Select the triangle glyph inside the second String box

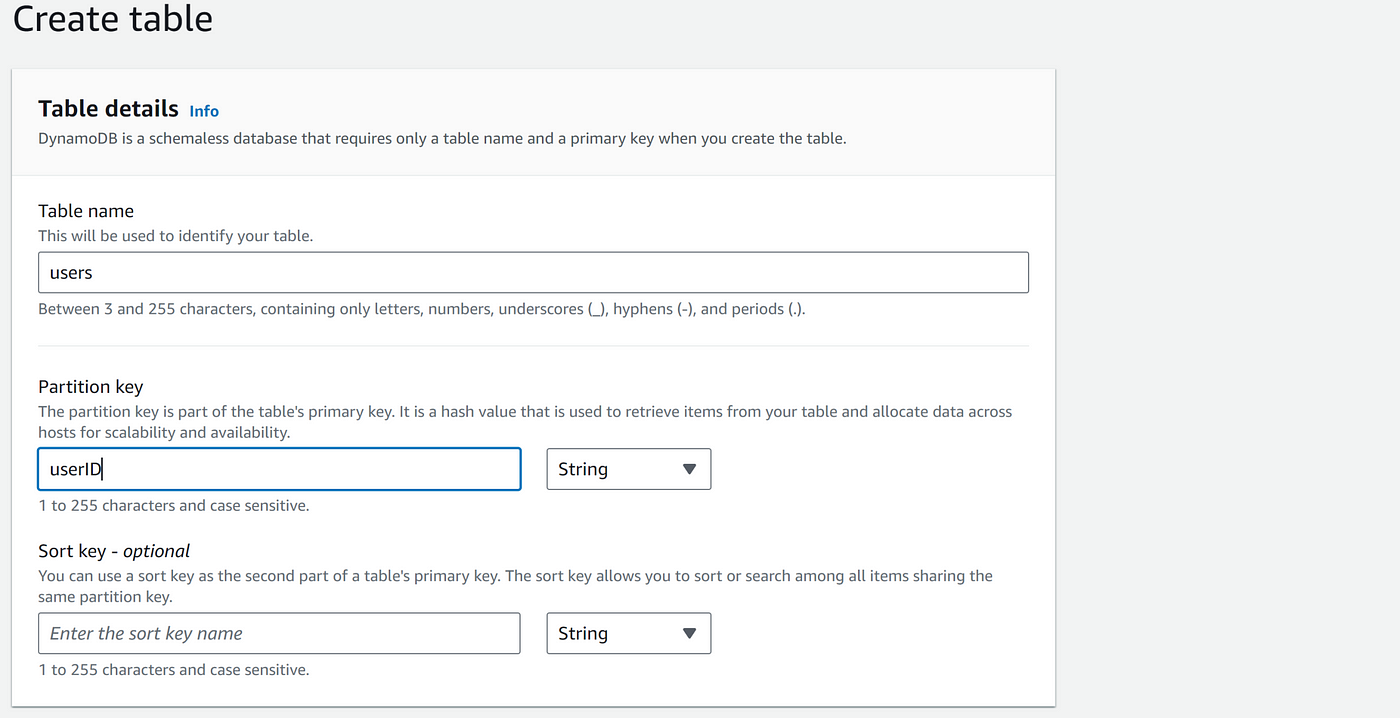689,633
